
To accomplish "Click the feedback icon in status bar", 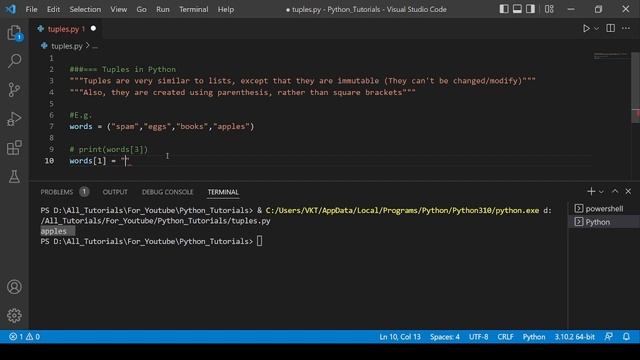I will pos(609,337).
